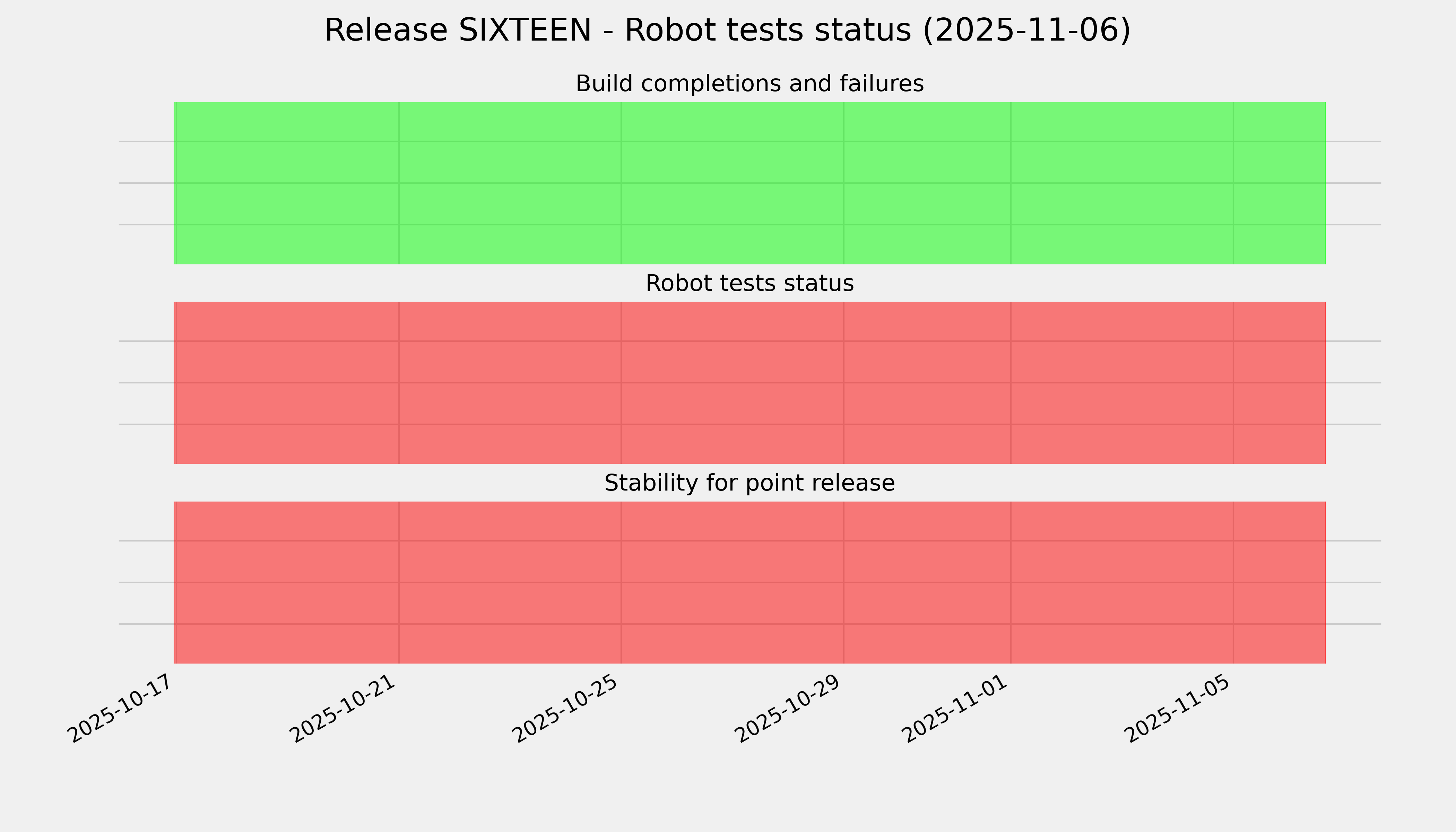This screenshot has width=1456, height=832.
Task: Click Robot tests red band between 10-17 and 10-21
Action: pos(287,383)
